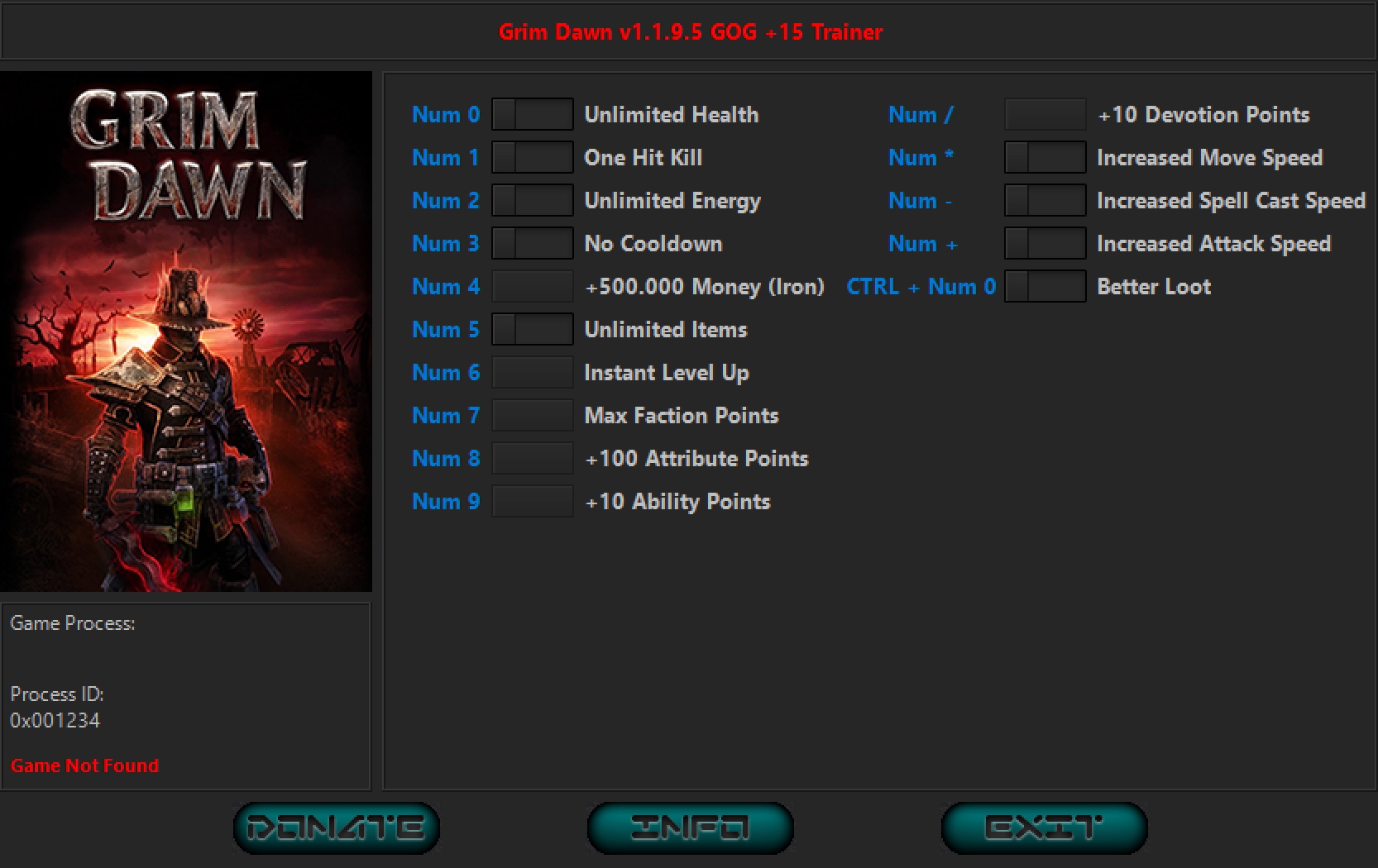The width and height of the screenshot is (1378, 868).
Task: Click the 'Better Loot' text label
Action: pos(1154,287)
